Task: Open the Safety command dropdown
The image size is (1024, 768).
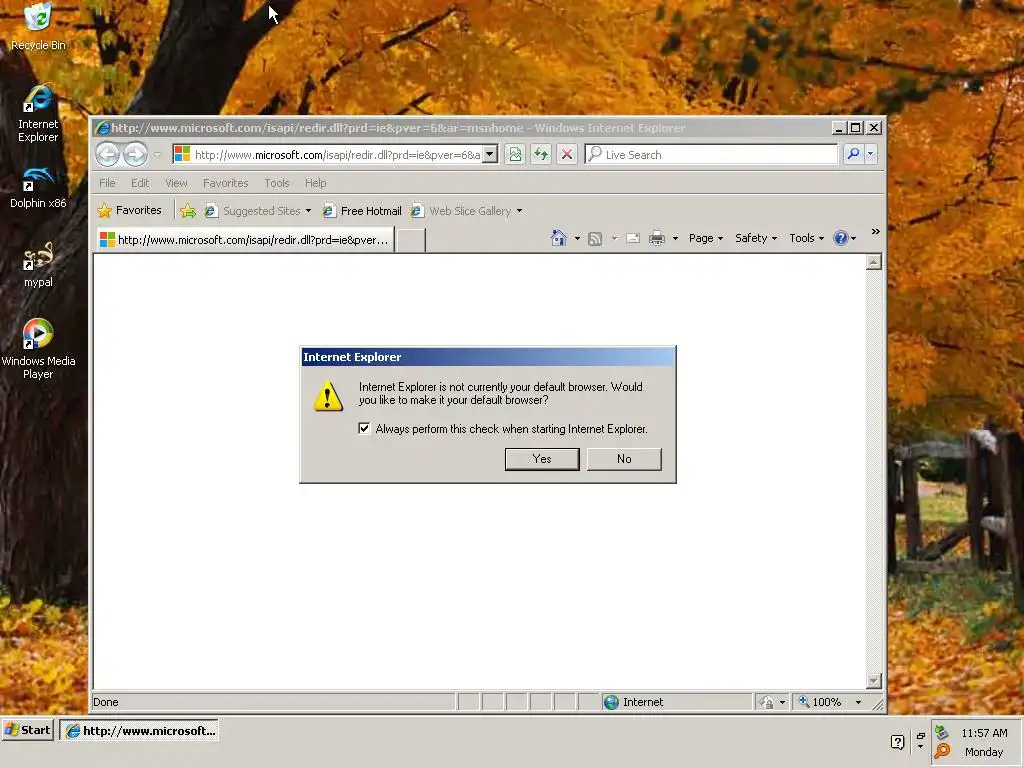Action: (x=756, y=238)
